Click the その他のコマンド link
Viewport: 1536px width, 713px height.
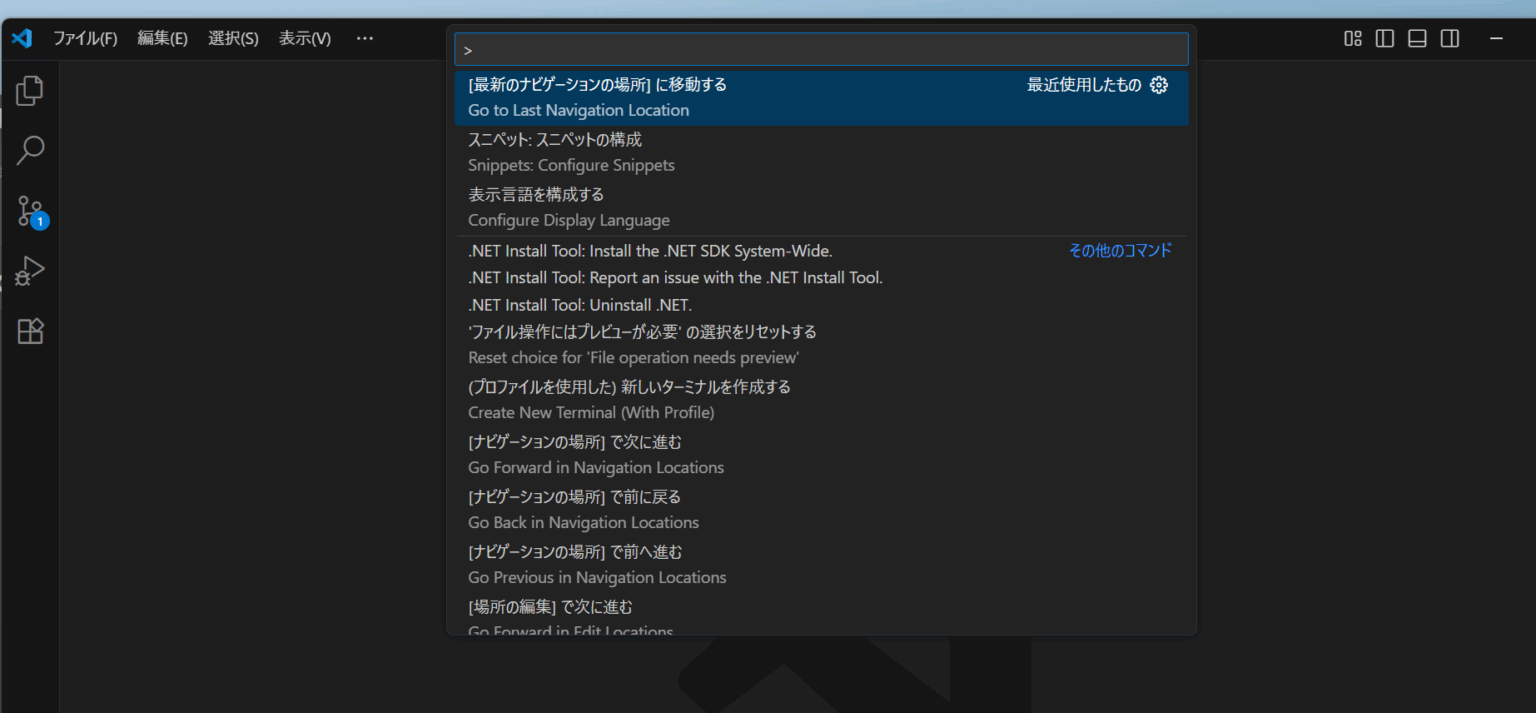click(1120, 250)
